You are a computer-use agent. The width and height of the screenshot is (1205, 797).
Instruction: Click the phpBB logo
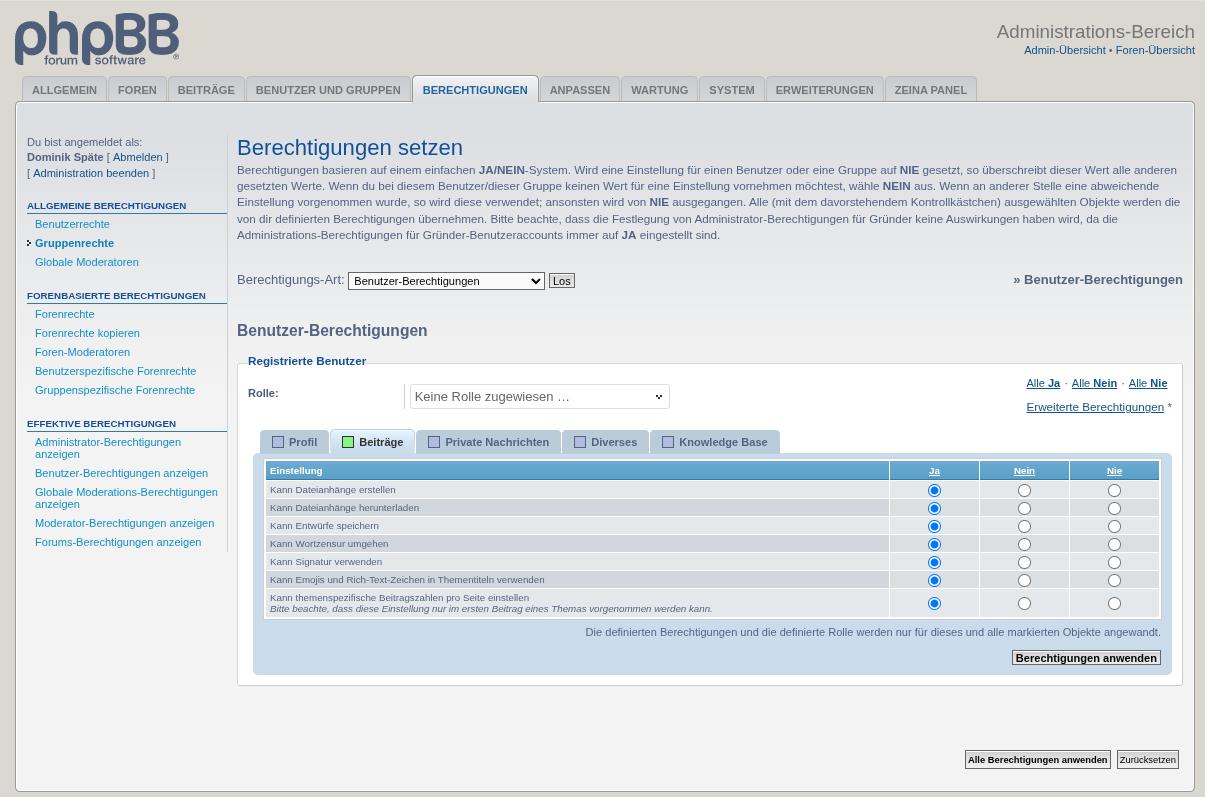click(x=97, y=39)
